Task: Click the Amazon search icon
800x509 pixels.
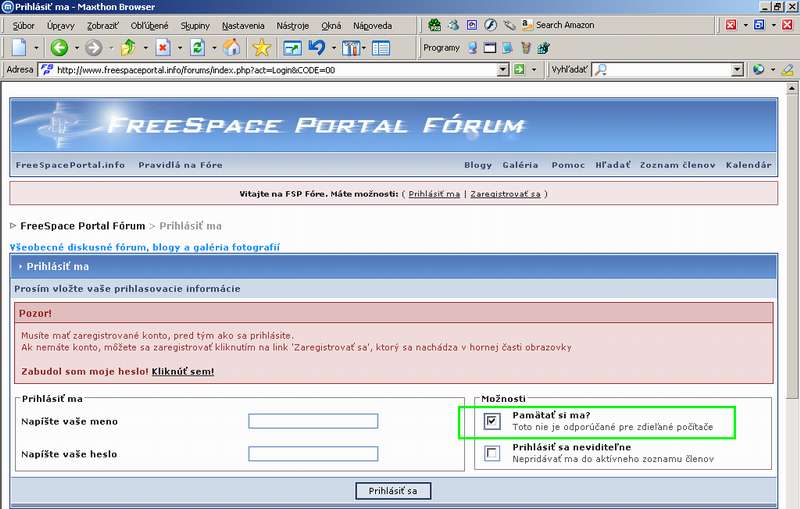Action: click(x=527, y=25)
